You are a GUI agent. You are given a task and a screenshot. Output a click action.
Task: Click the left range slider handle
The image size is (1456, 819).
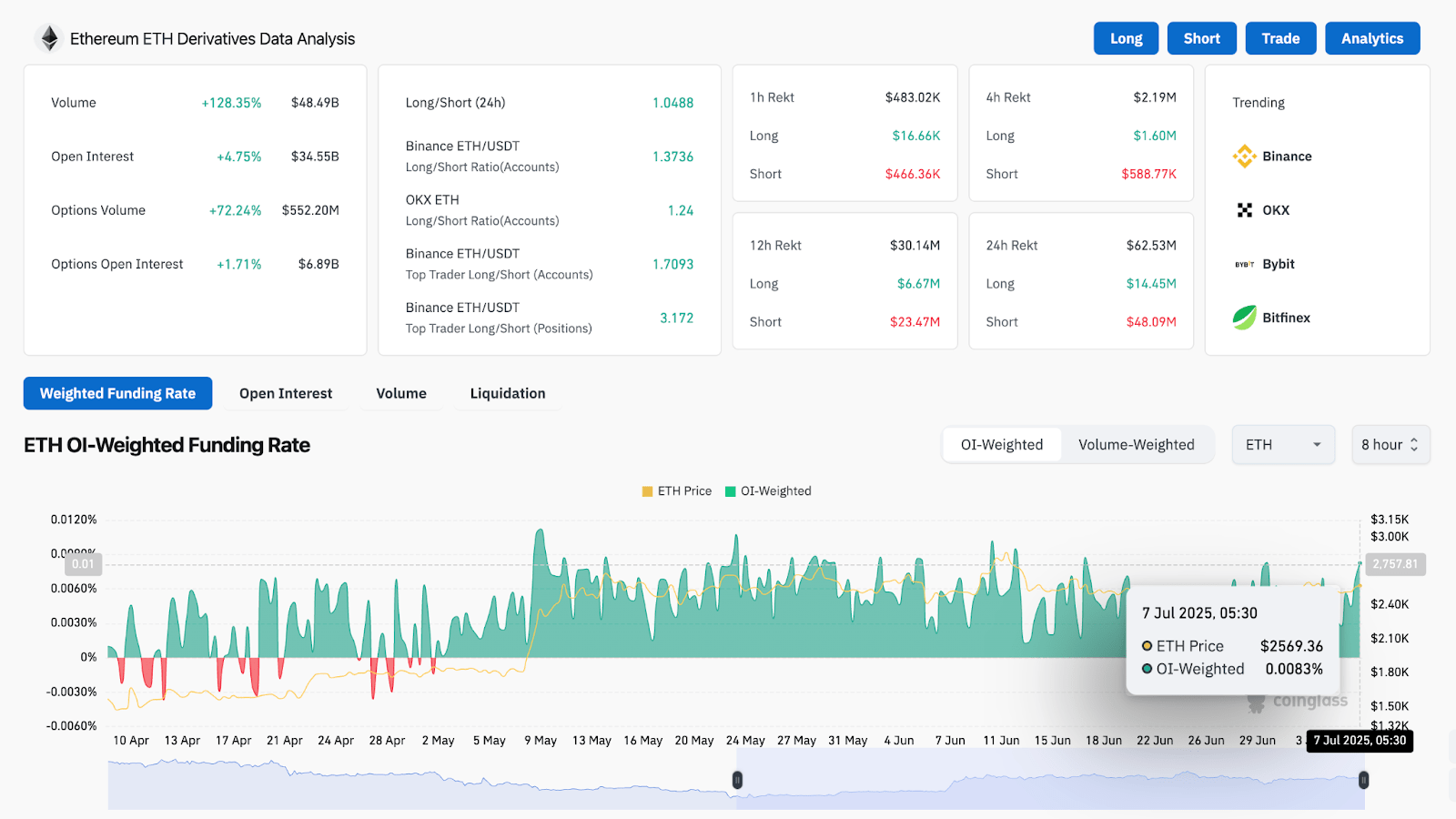click(x=737, y=780)
